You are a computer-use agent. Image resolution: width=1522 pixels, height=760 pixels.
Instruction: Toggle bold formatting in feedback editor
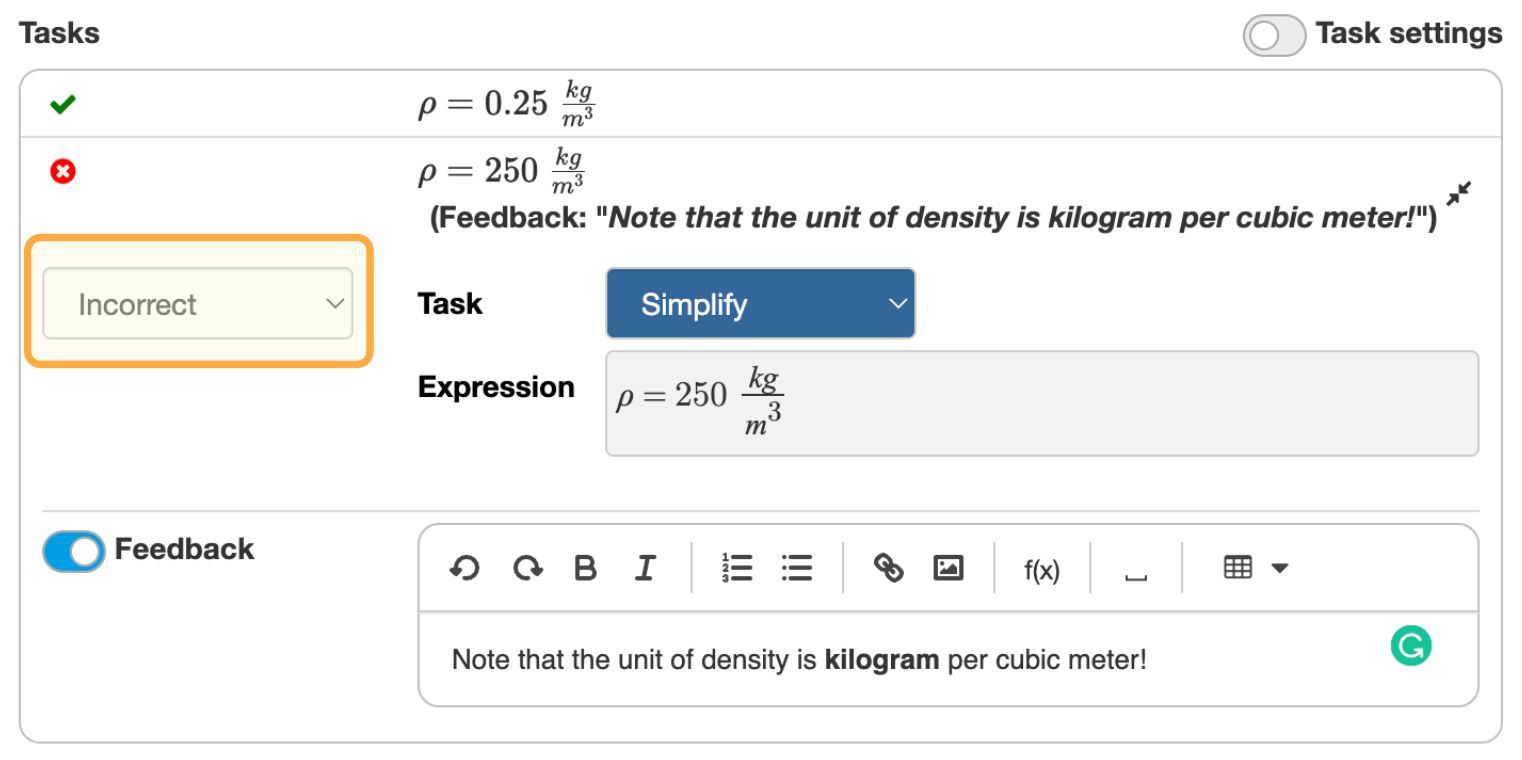585,569
